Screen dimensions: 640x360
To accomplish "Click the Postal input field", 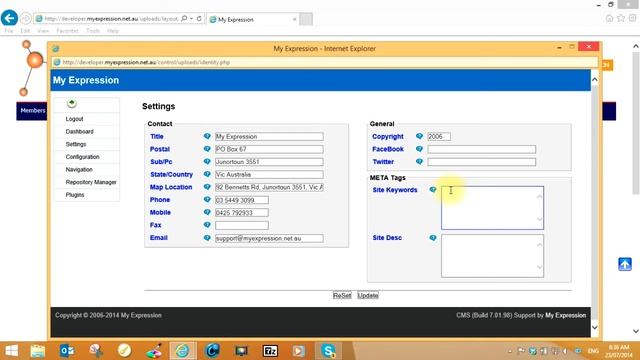I will (x=269, y=149).
